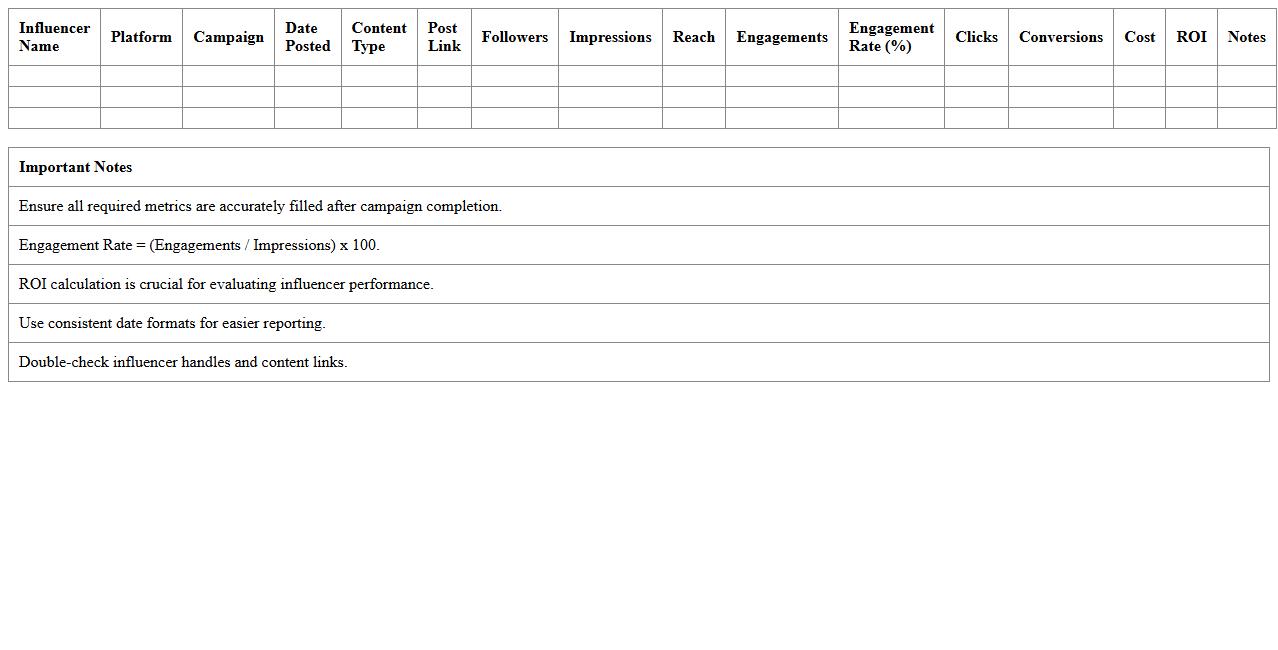Select the Post Link column header
The height and width of the screenshot is (650, 1278).
pos(444,37)
